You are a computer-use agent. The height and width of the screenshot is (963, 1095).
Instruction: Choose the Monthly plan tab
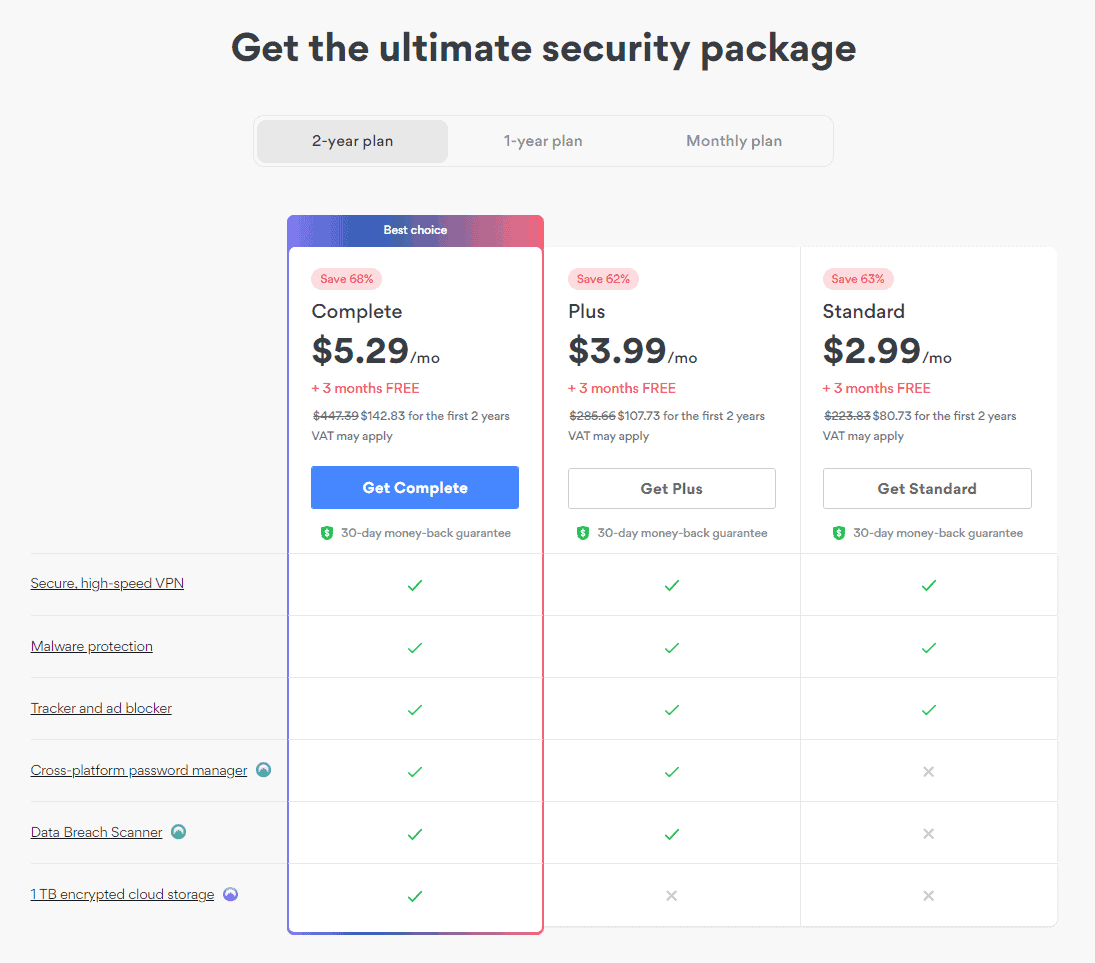pyautogui.click(x=734, y=141)
